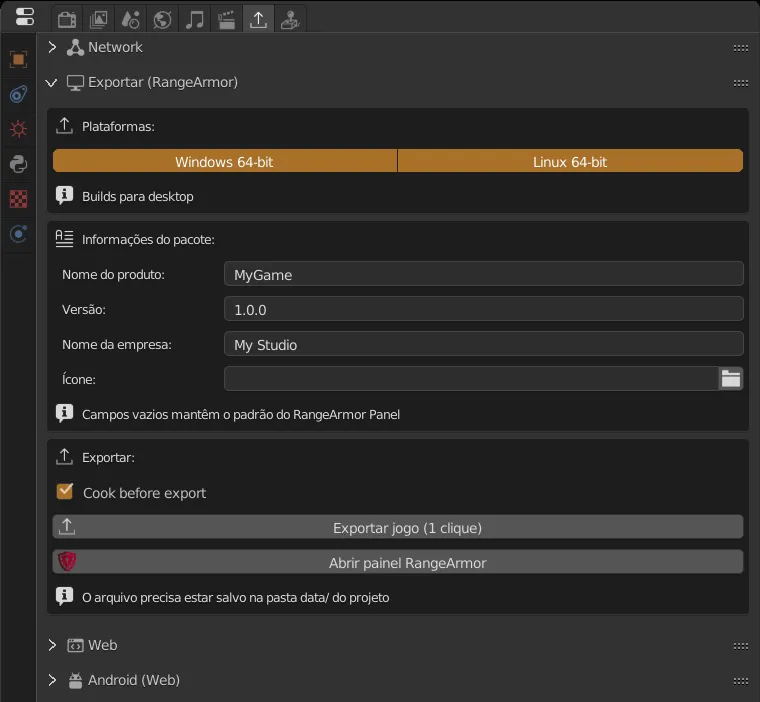760x702 pixels.
Task: Collapse the Exportar (RangeArmor) panel
Action: coord(51,83)
